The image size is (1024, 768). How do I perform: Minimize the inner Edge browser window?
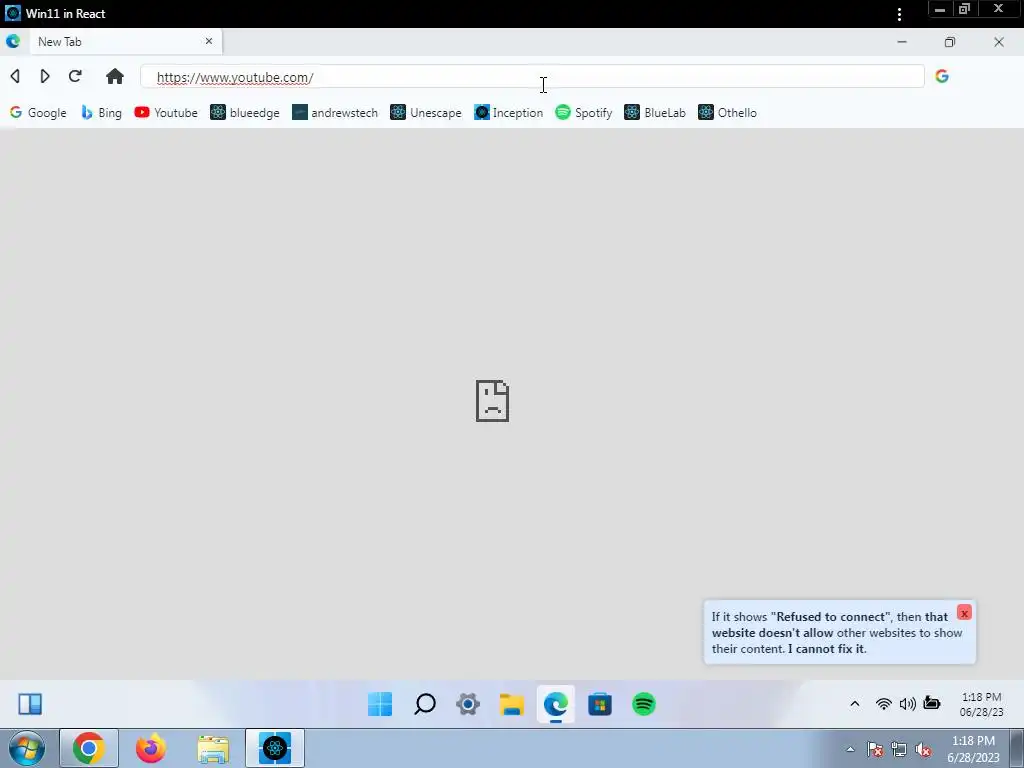click(x=902, y=42)
